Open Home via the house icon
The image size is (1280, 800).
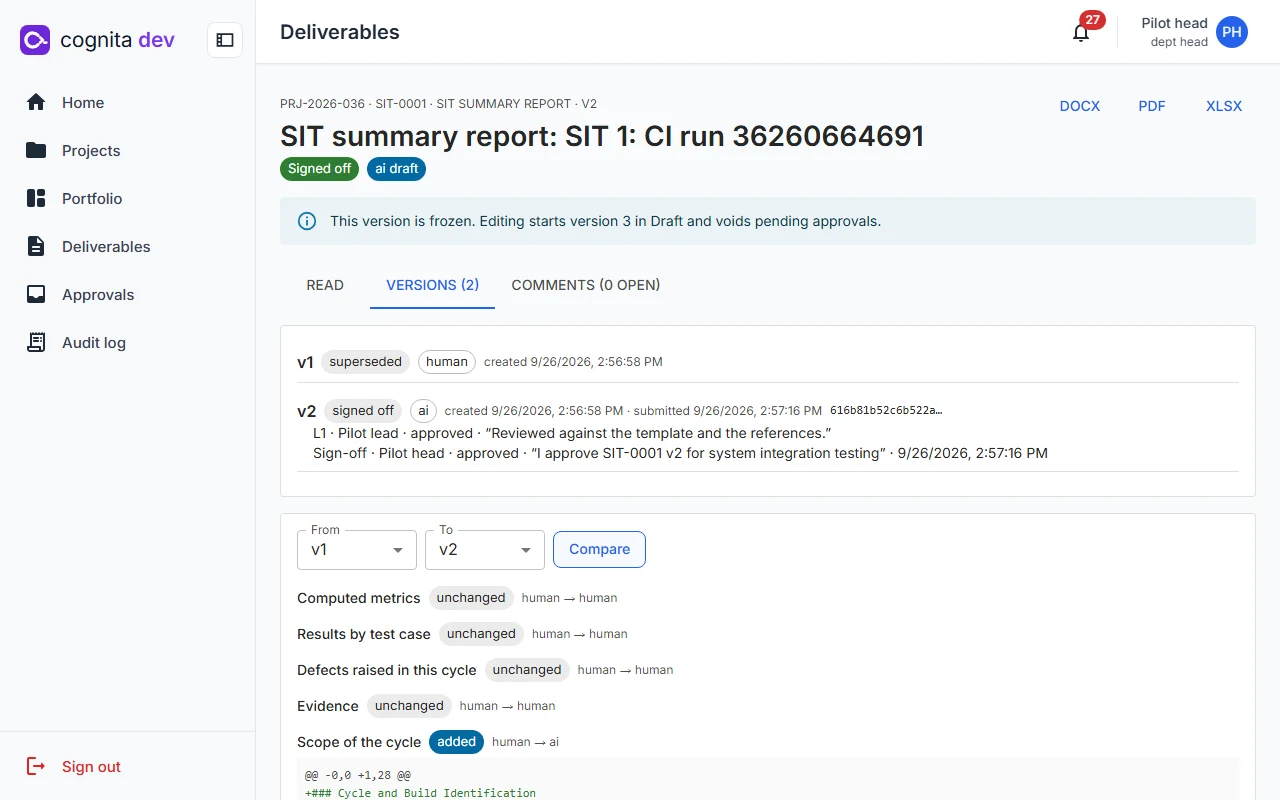[36, 102]
